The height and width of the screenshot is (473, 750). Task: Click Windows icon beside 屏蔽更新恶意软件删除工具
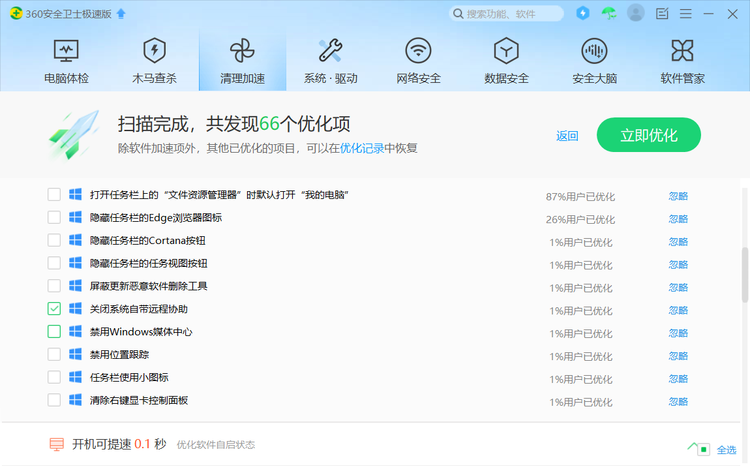[x=75, y=286]
